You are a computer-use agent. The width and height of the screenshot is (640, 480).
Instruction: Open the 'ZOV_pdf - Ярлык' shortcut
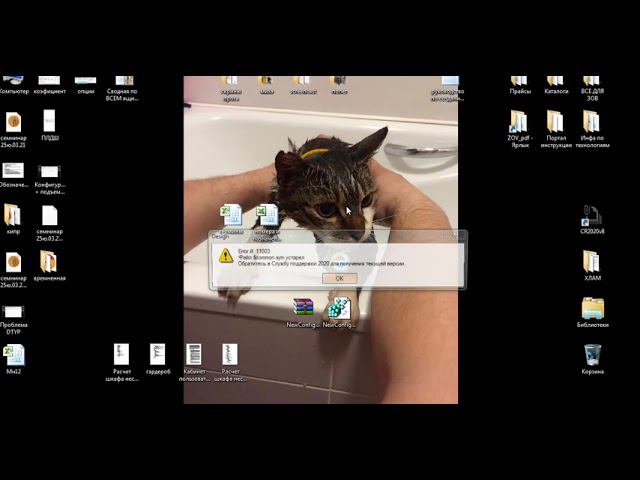click(520, 129)
